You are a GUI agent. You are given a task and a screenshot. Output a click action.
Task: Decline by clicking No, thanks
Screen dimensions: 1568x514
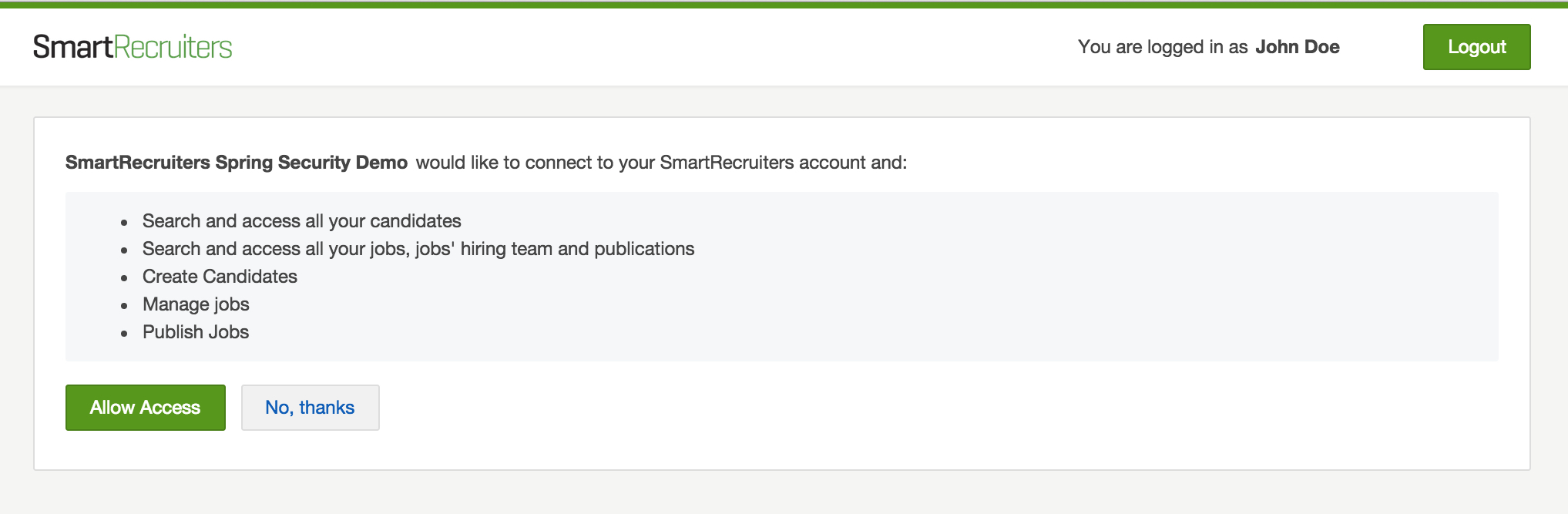[x=310, y=408]
